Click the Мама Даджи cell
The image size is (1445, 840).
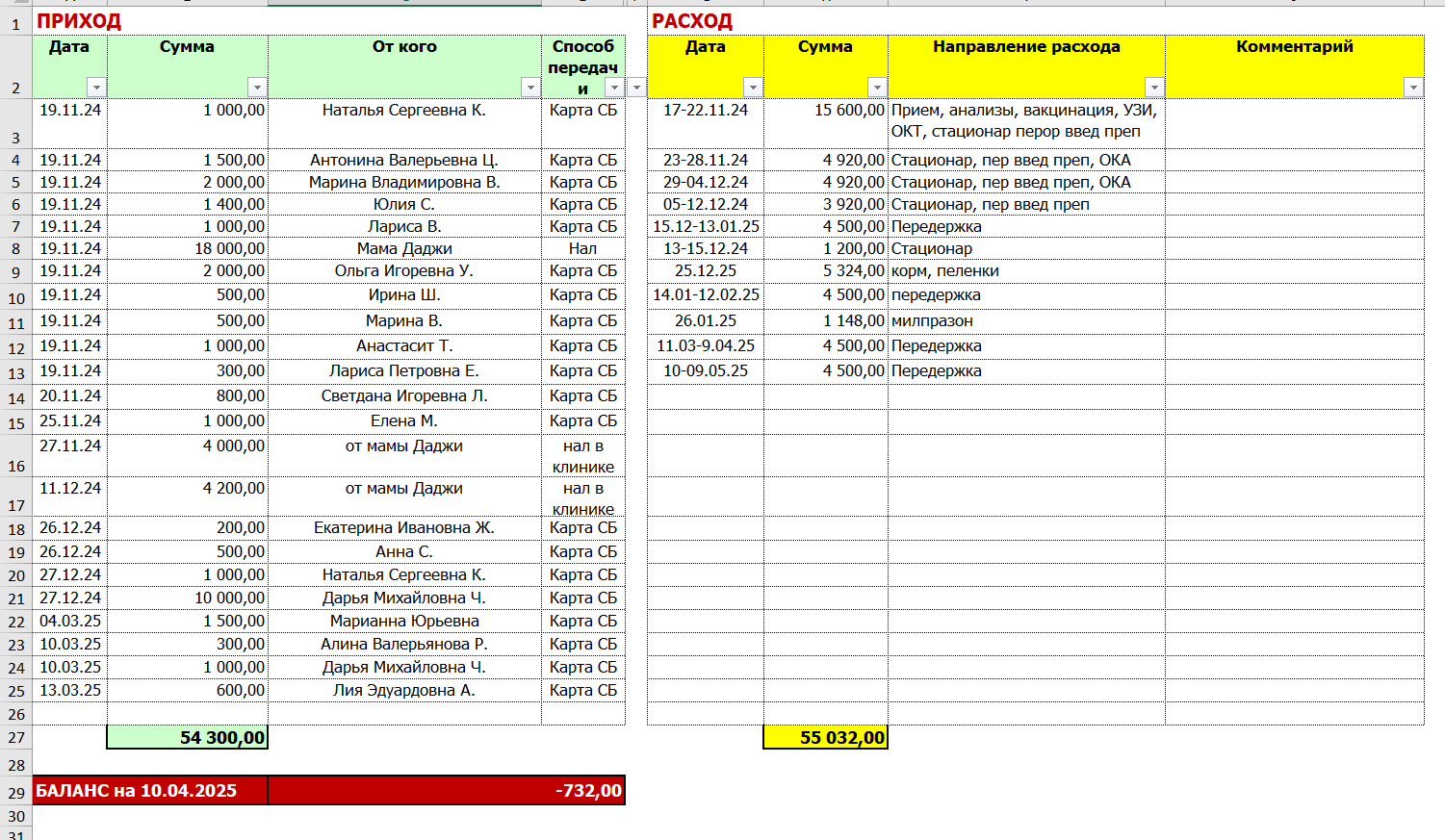[x=404, y=248]
